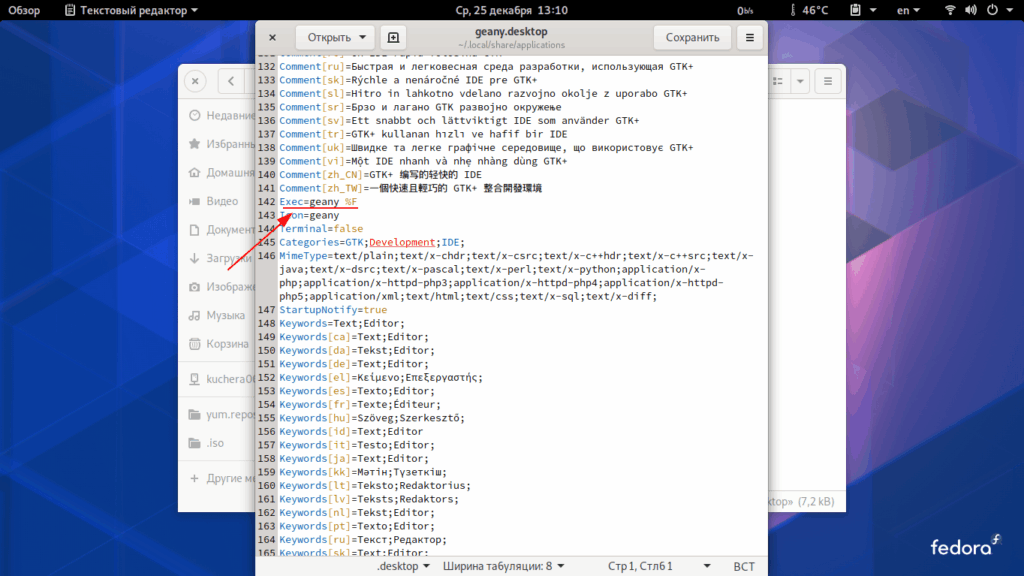
Task: Click the .iso folder icon
Action: (195, 443)
